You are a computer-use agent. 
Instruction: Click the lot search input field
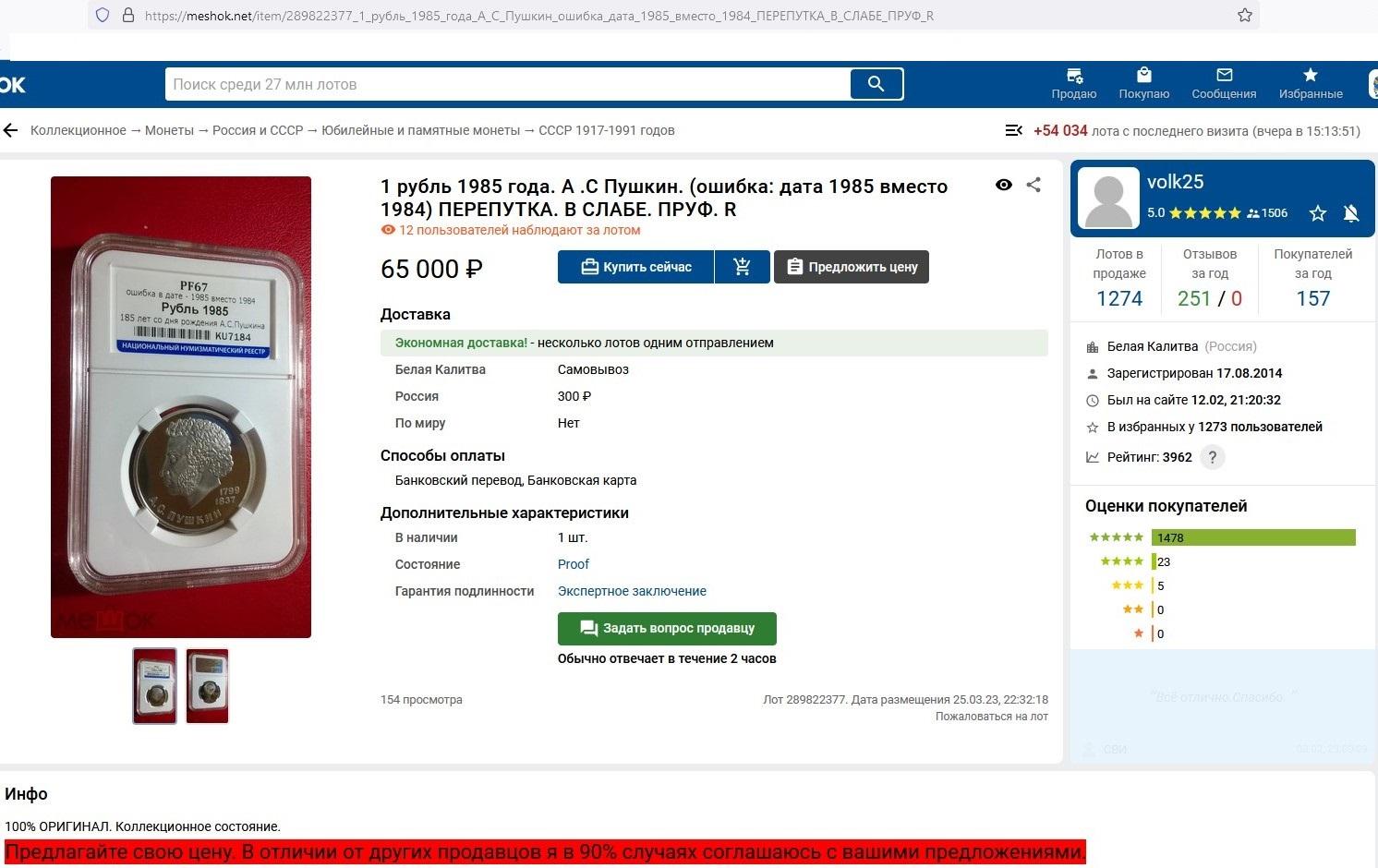(x=507, y=84)
